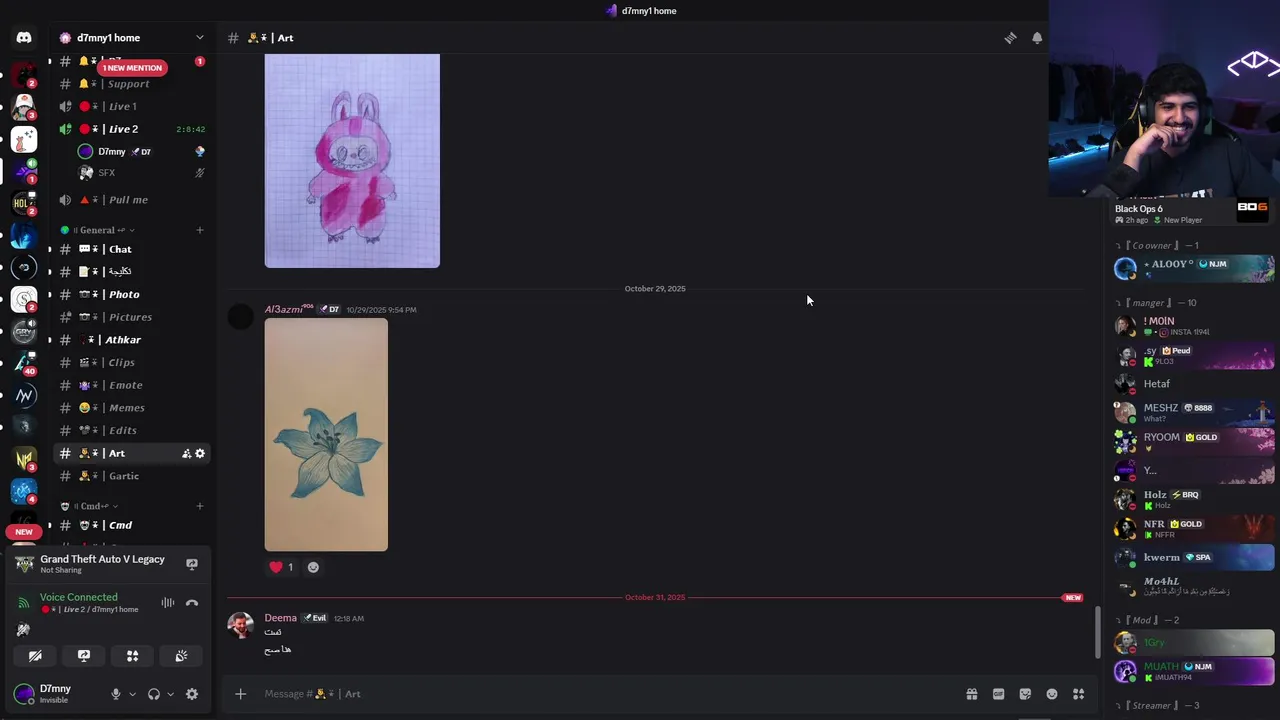Open the Memes channel
This screenshot has height=720, width=1280.
[132, 408]
